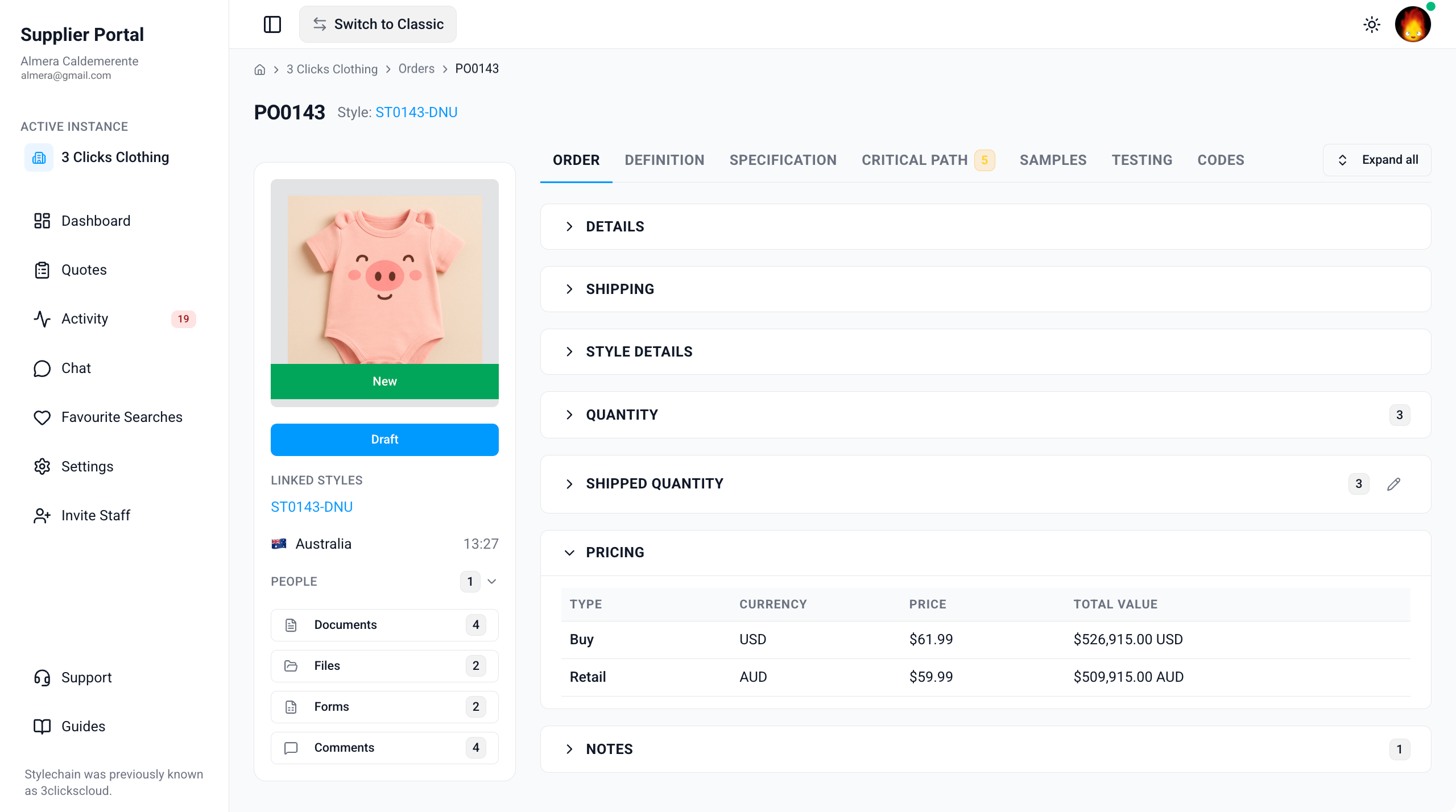Expand the SHIPPED QUANTITY section

pos(985,484)
